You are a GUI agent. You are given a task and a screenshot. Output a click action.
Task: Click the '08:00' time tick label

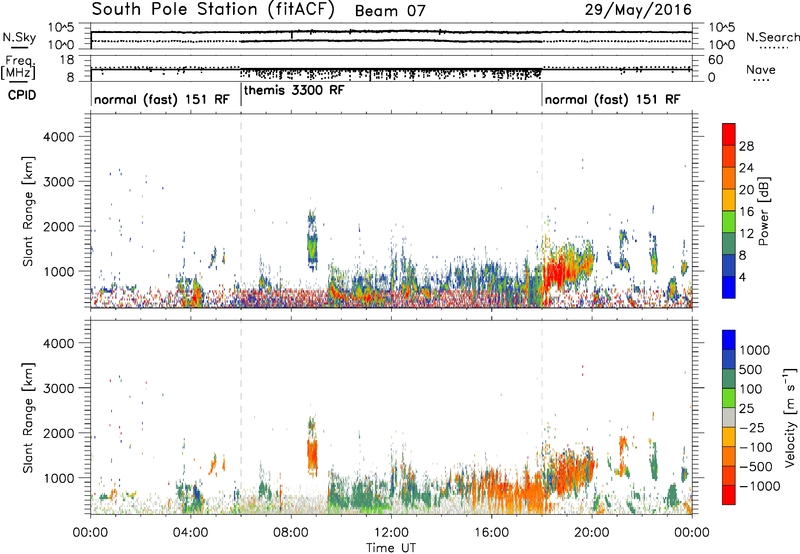tap(291, 532)
